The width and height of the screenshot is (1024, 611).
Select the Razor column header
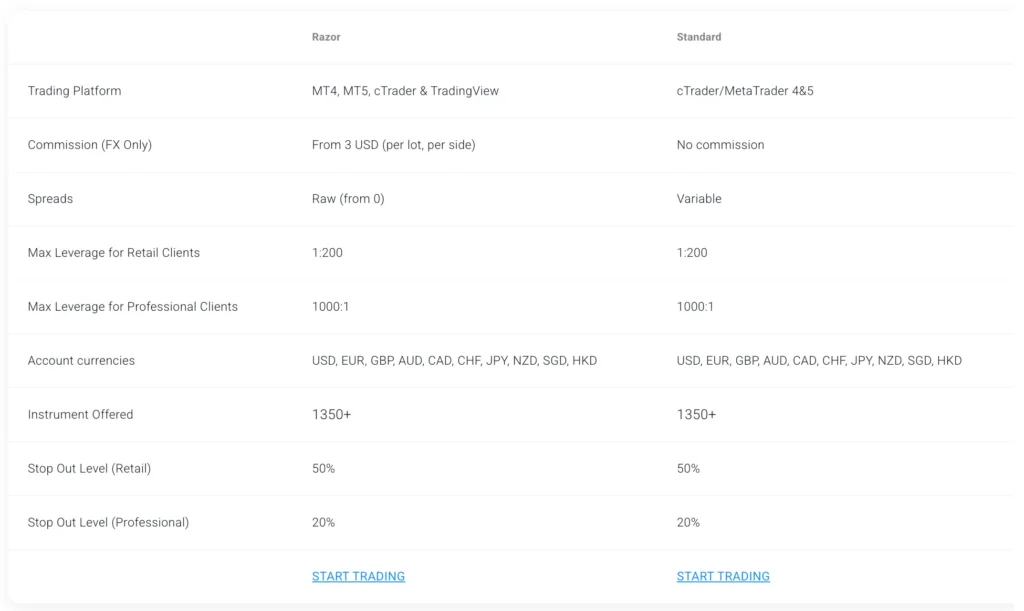coord(326,37)
